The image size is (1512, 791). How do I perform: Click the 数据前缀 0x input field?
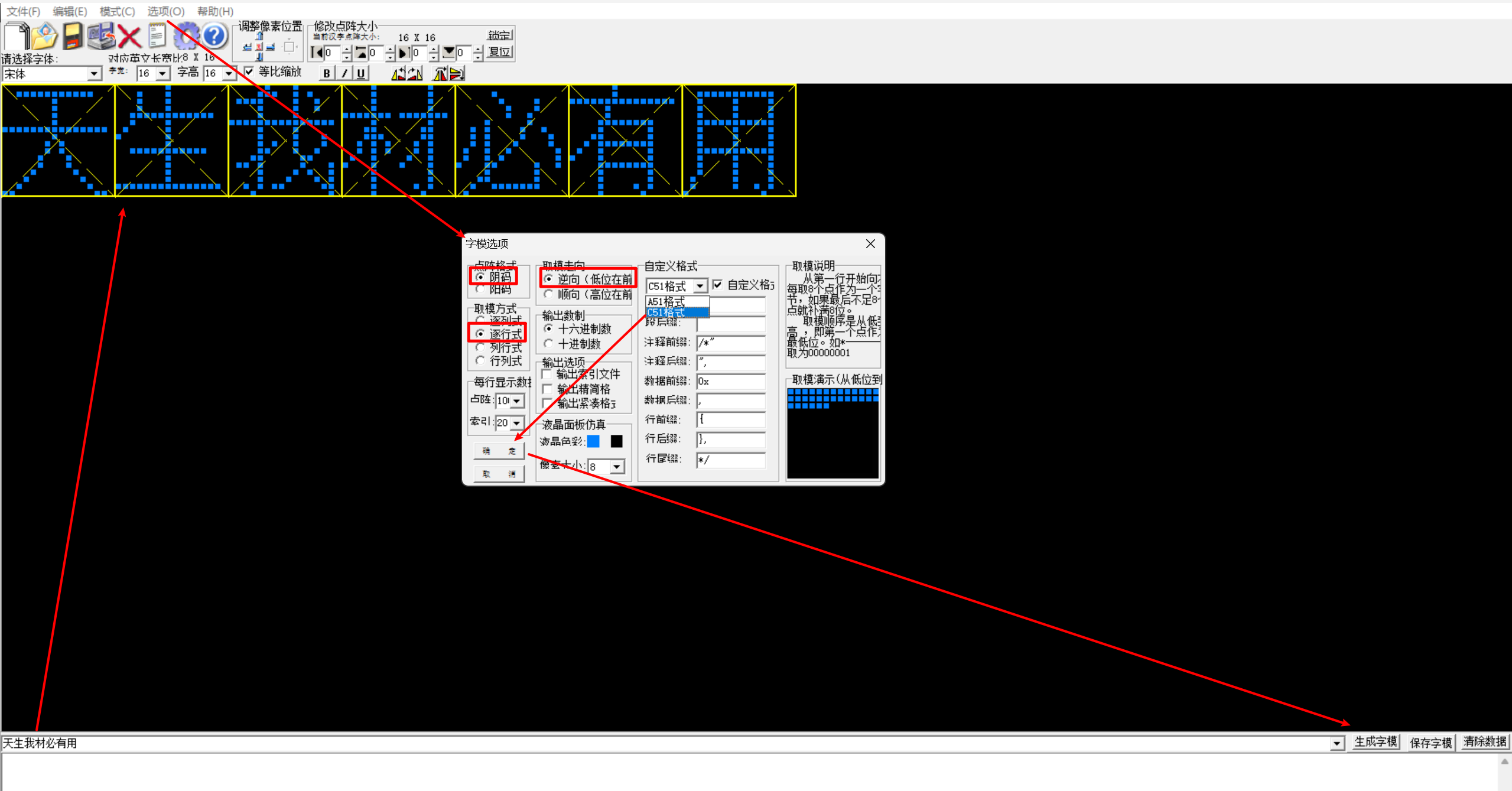731,382
